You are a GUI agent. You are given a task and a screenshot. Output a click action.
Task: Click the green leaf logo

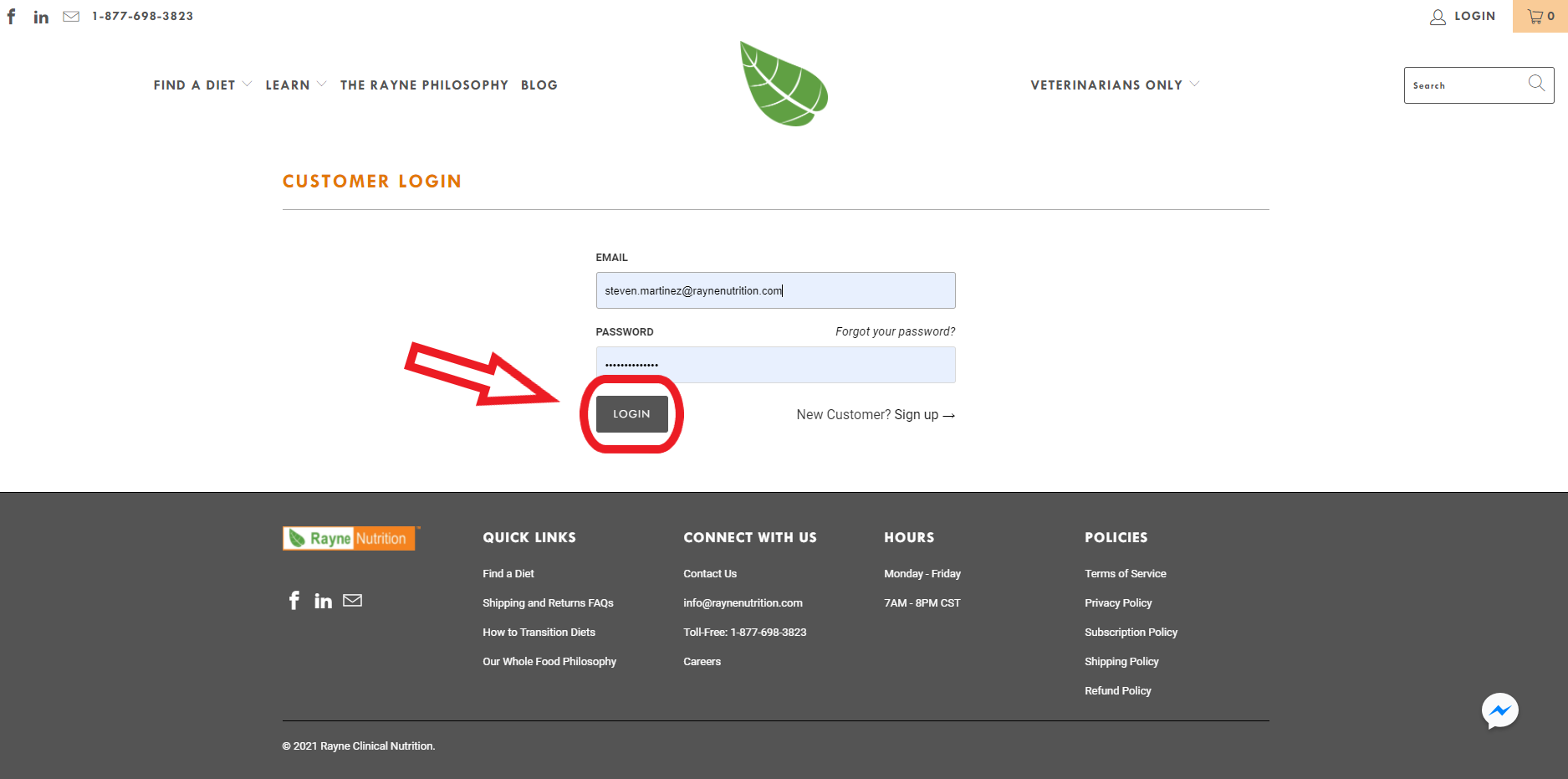click(784, 83)
